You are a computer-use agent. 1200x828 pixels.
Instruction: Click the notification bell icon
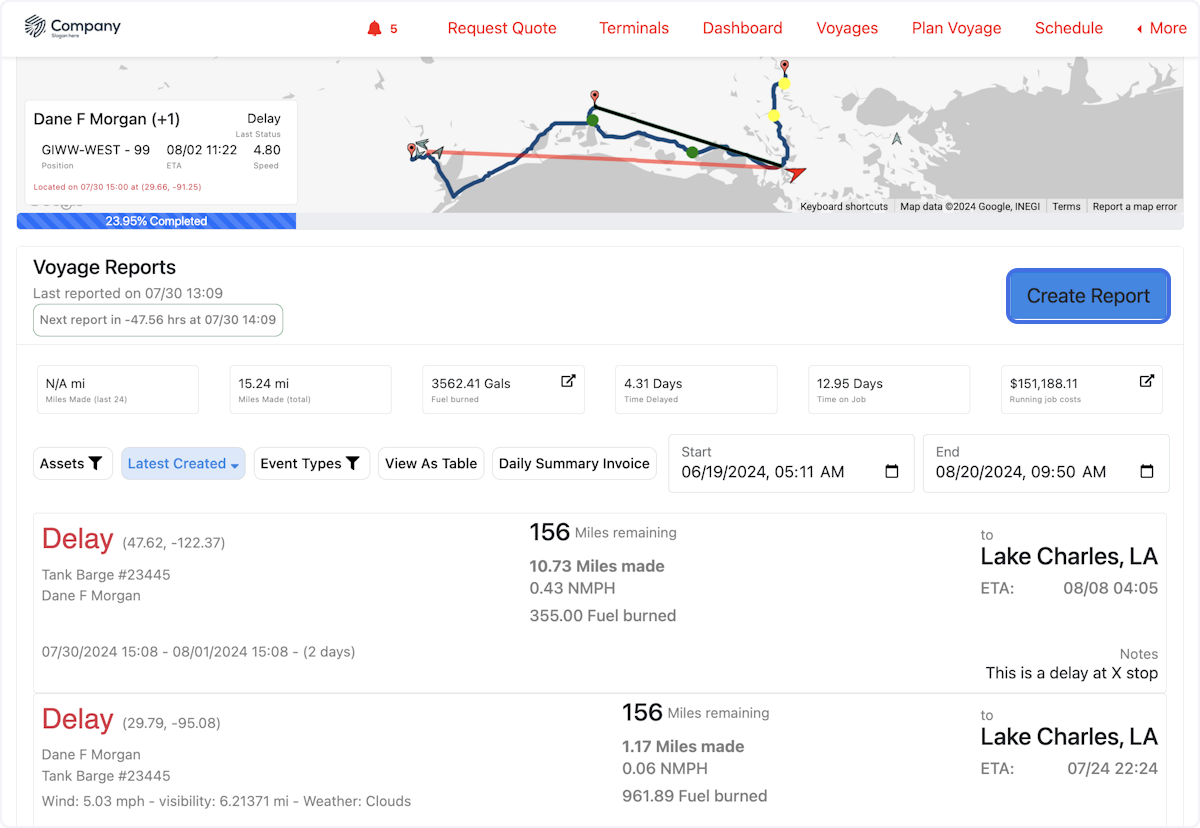point(375,28)
